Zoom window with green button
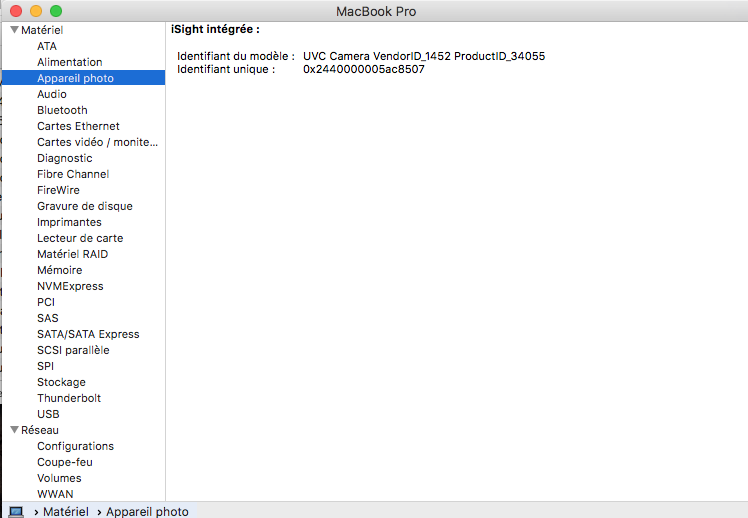 pyautogui.click(x=56, y=11)
